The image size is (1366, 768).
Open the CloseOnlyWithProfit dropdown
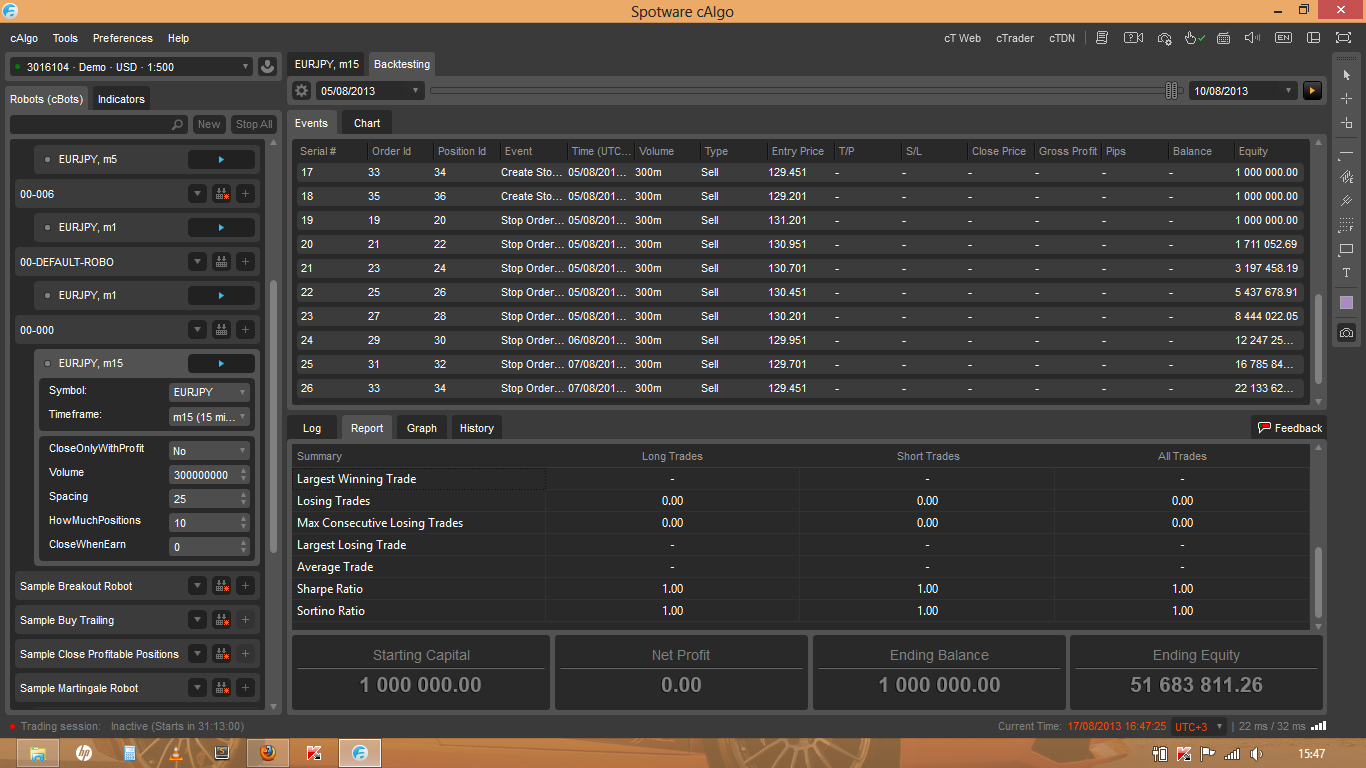pos(209,451)
